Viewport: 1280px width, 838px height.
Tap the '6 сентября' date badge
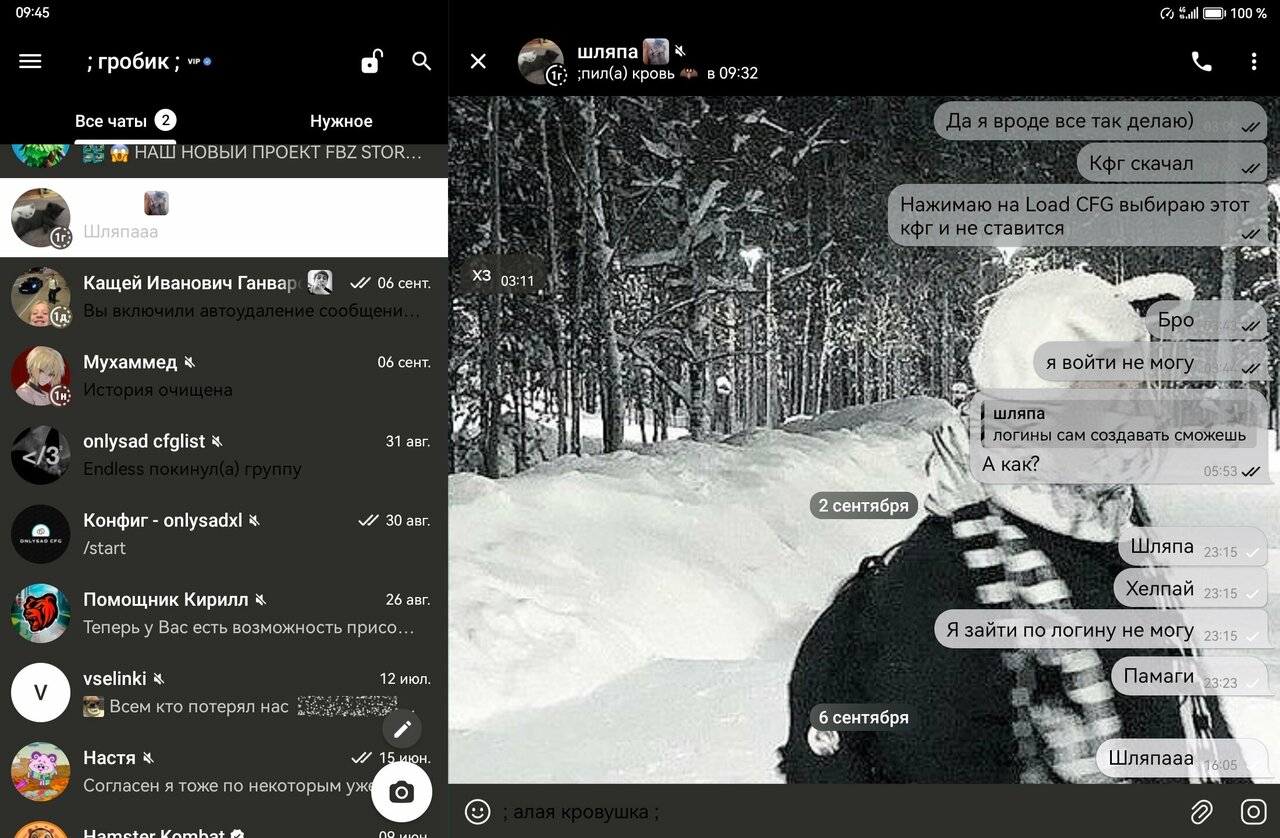[864, 717]
